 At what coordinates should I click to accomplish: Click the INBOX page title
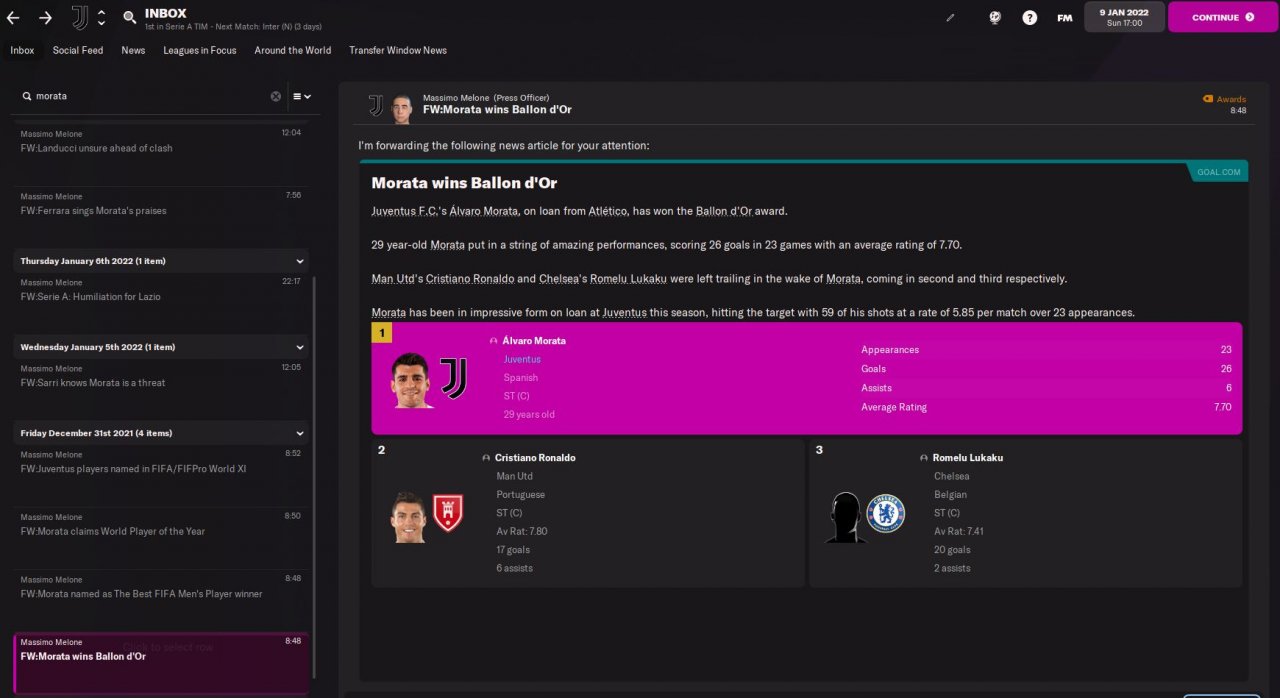pos(166,13)
